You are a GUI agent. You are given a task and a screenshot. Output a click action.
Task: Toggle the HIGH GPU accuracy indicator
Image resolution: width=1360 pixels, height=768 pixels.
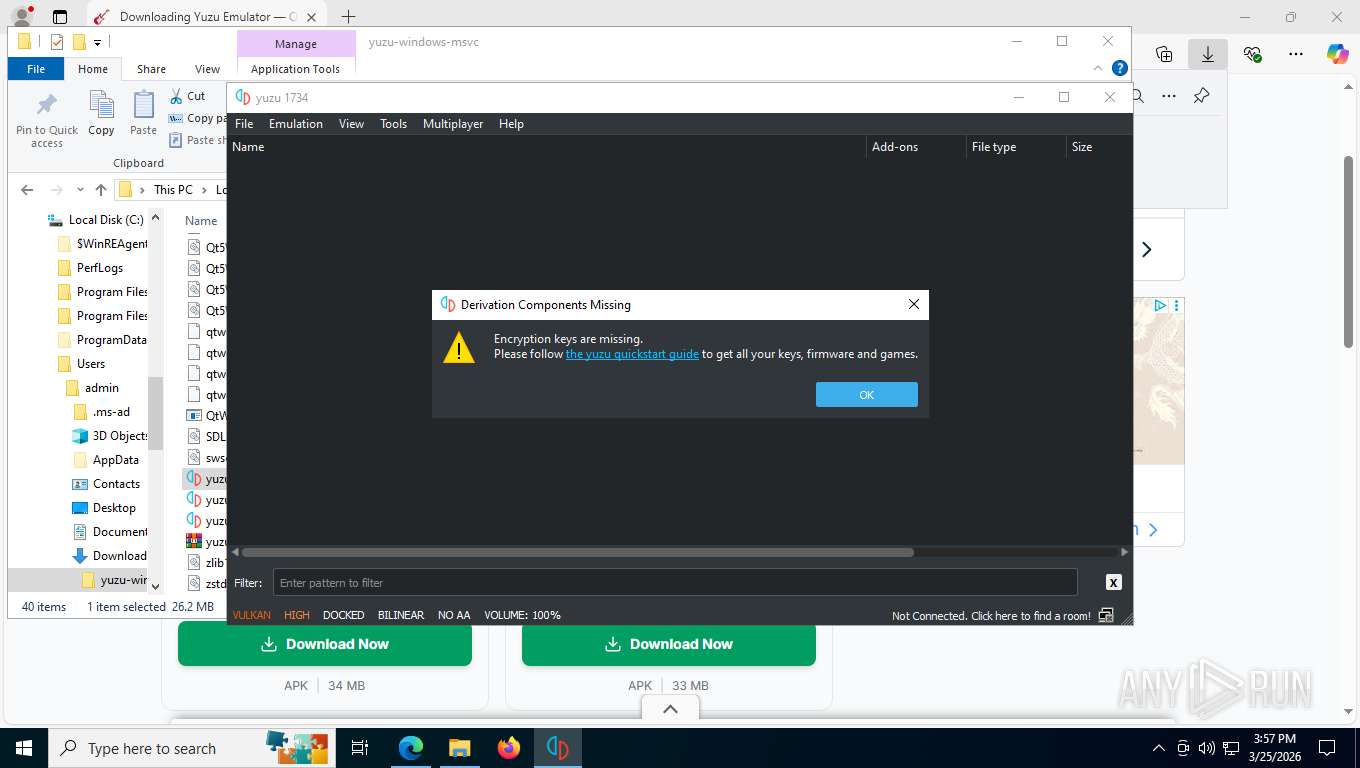point(297,615)
